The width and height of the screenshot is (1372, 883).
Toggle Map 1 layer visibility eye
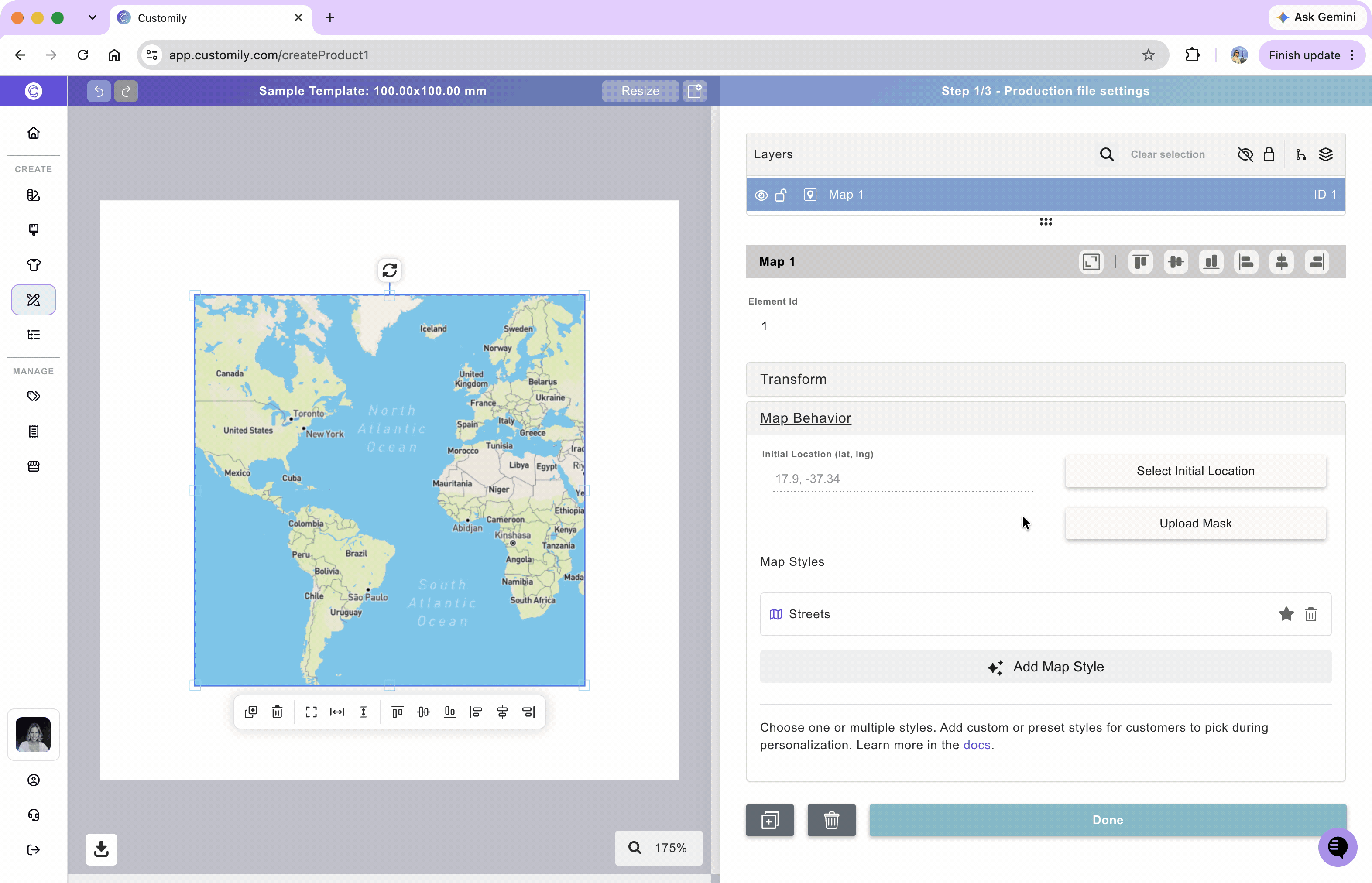(761, 195)
